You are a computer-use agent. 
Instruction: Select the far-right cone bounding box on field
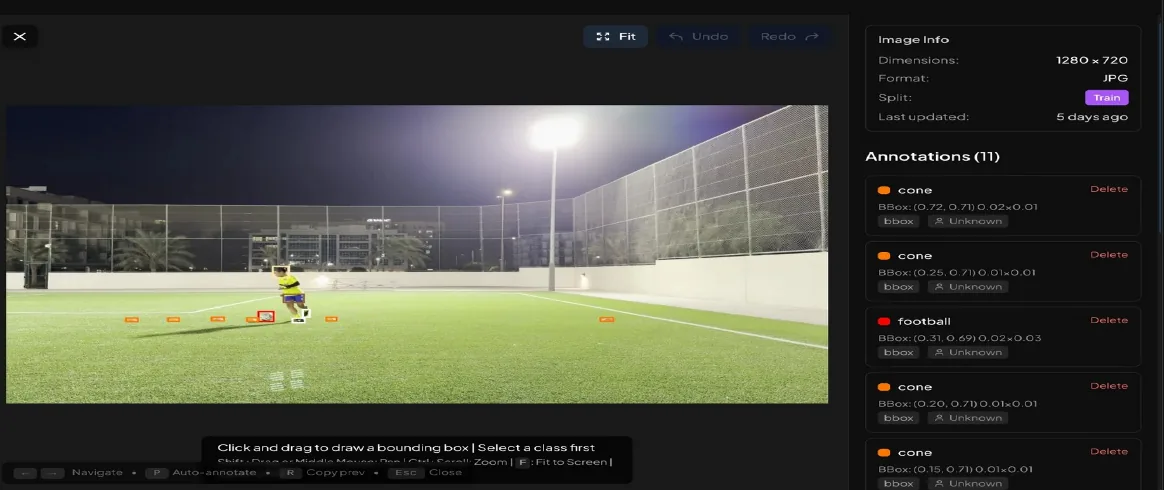pos(606,319)
